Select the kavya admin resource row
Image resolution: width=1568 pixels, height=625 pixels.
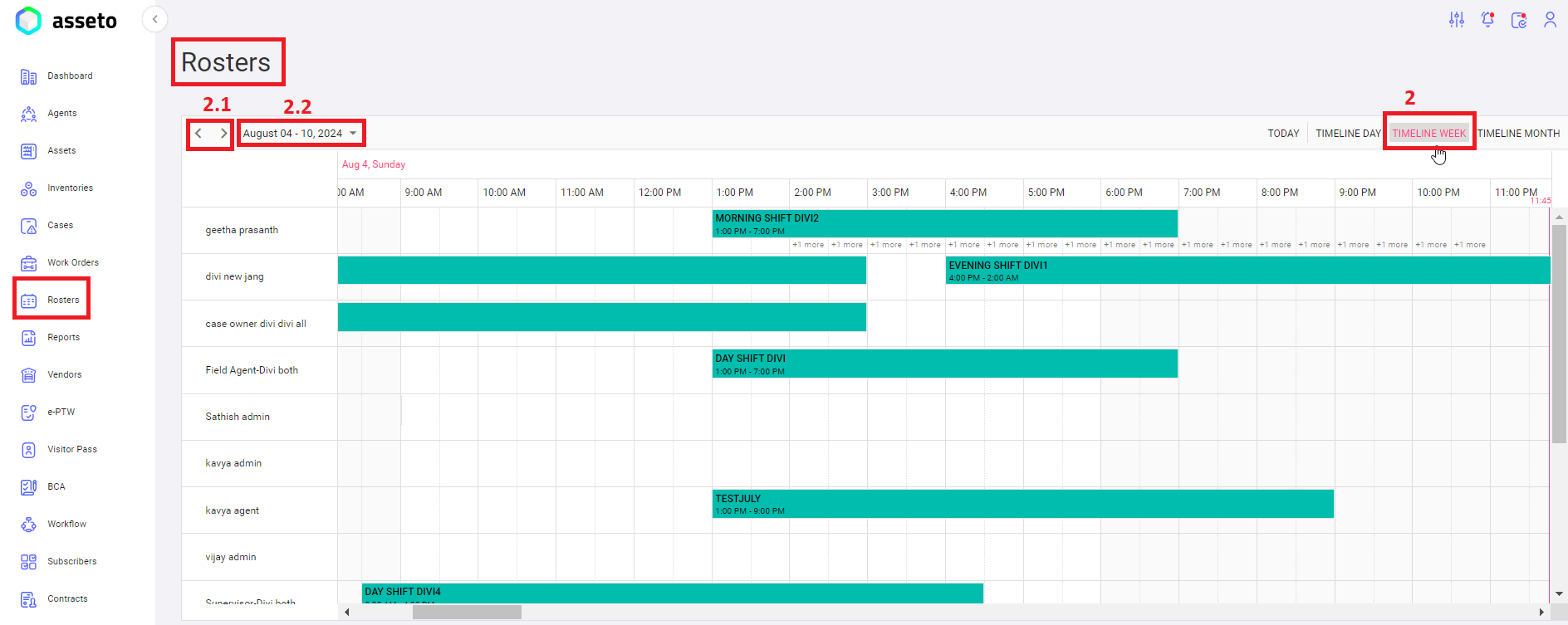260,463
